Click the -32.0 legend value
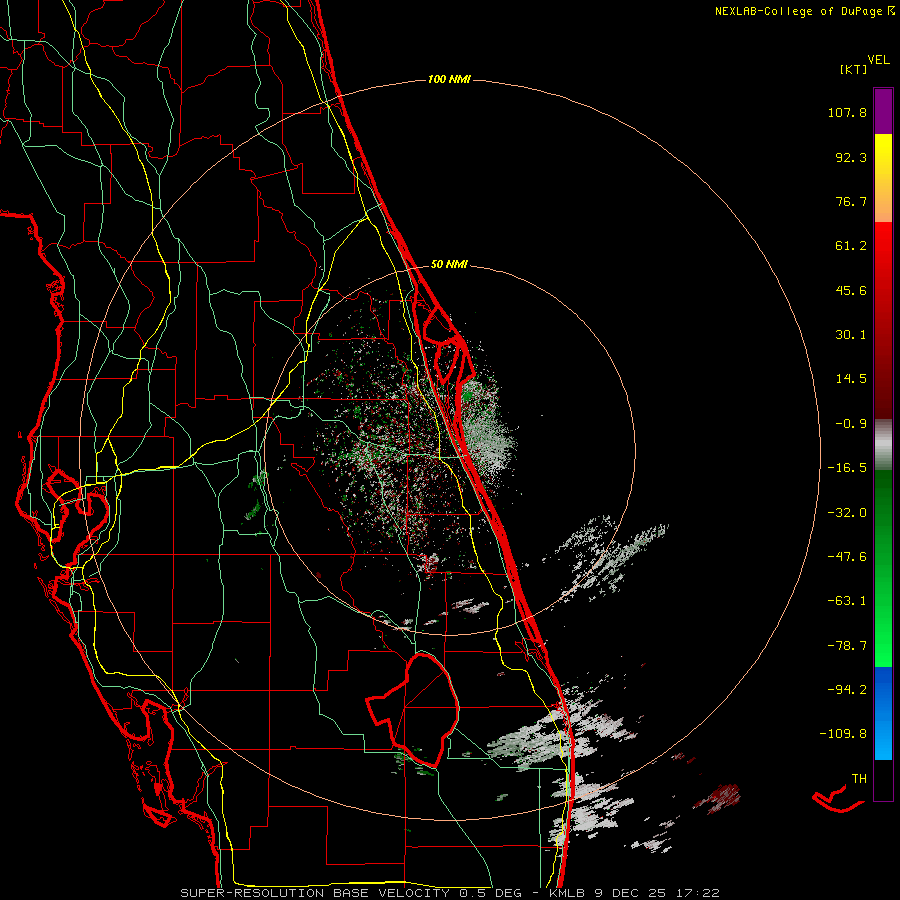Viewport: 900px width, 900px height. pyautogui.click(x=847, y=513)
